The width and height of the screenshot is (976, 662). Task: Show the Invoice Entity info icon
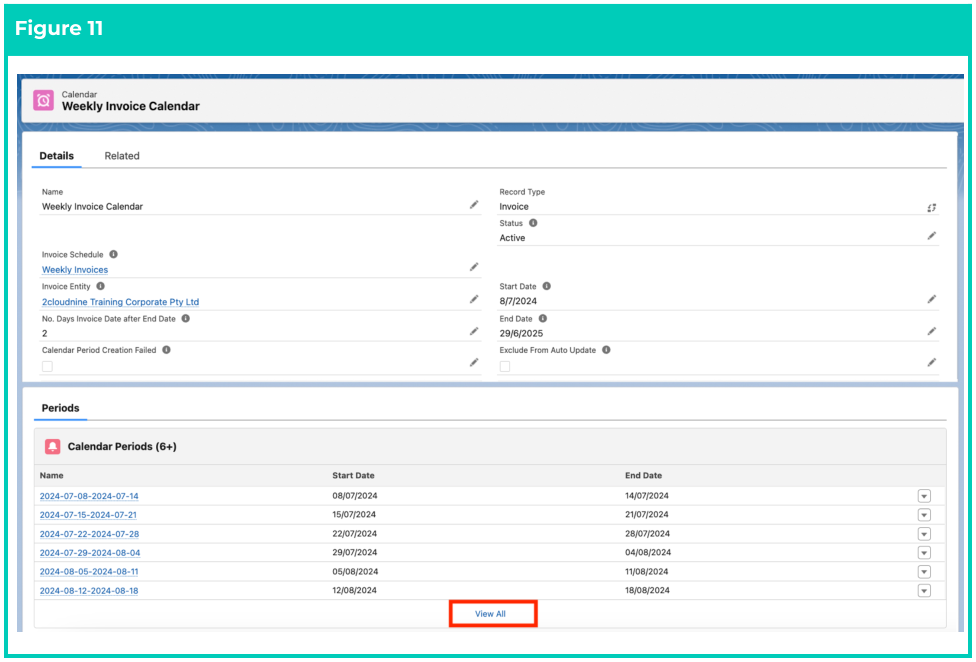point(100,286)
